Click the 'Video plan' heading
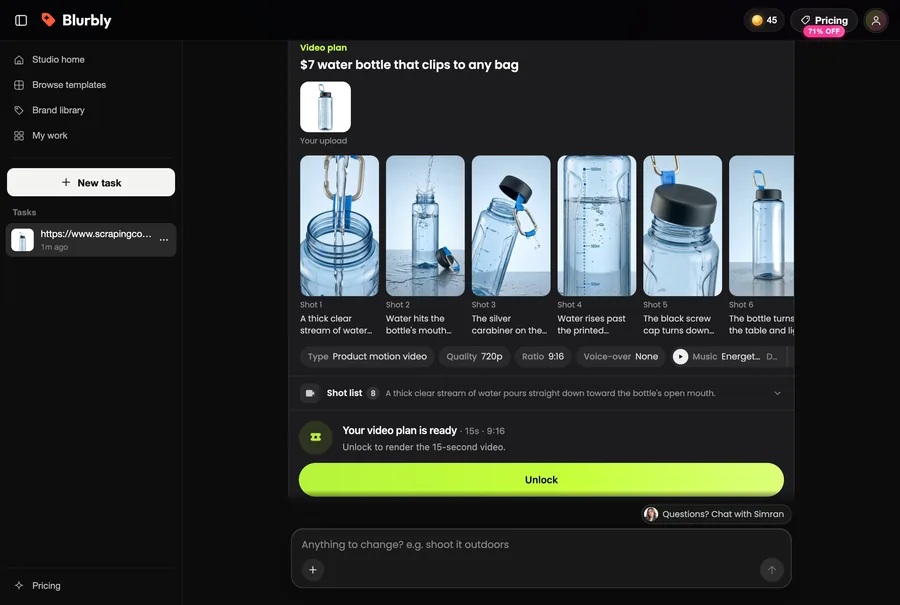The height and width of the screenshot is (605, 900). 323,48
